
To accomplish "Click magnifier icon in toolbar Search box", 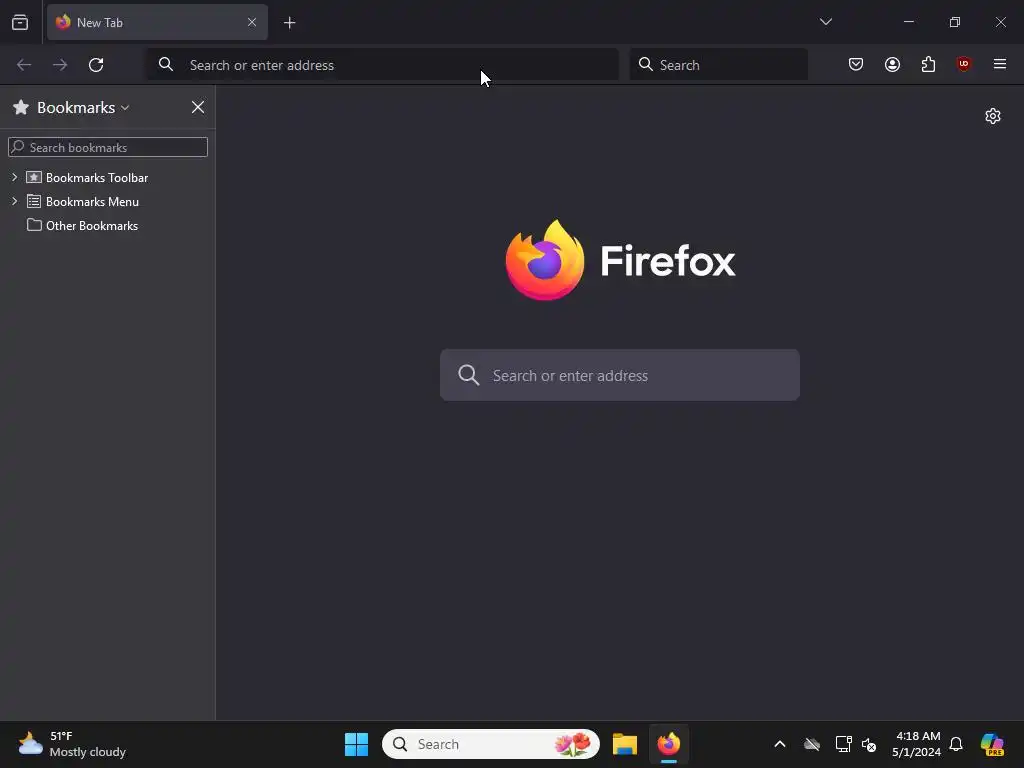I will pyautogui.click(x=646, y=64).
